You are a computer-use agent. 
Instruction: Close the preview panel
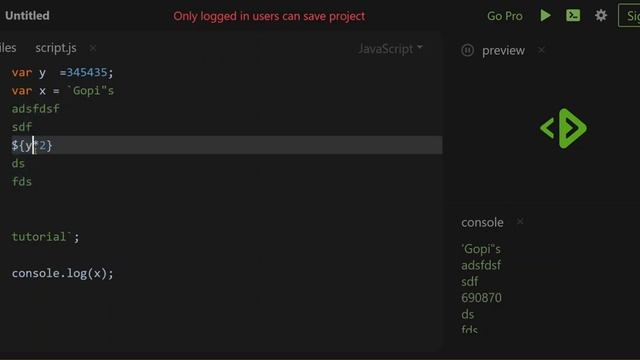coord(541,50)
